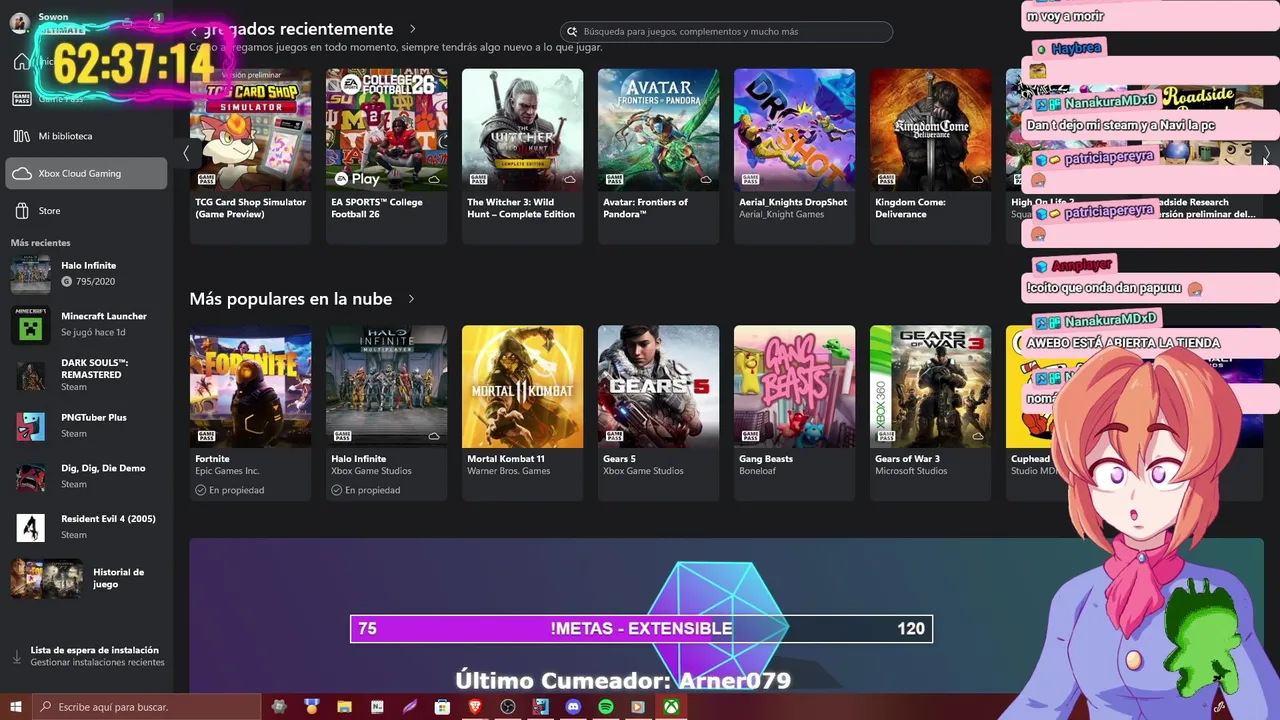Click the Windows taskbar search box
This screenshot has width=1280, height=720.
pyautogui.click(x=146, y=707)
